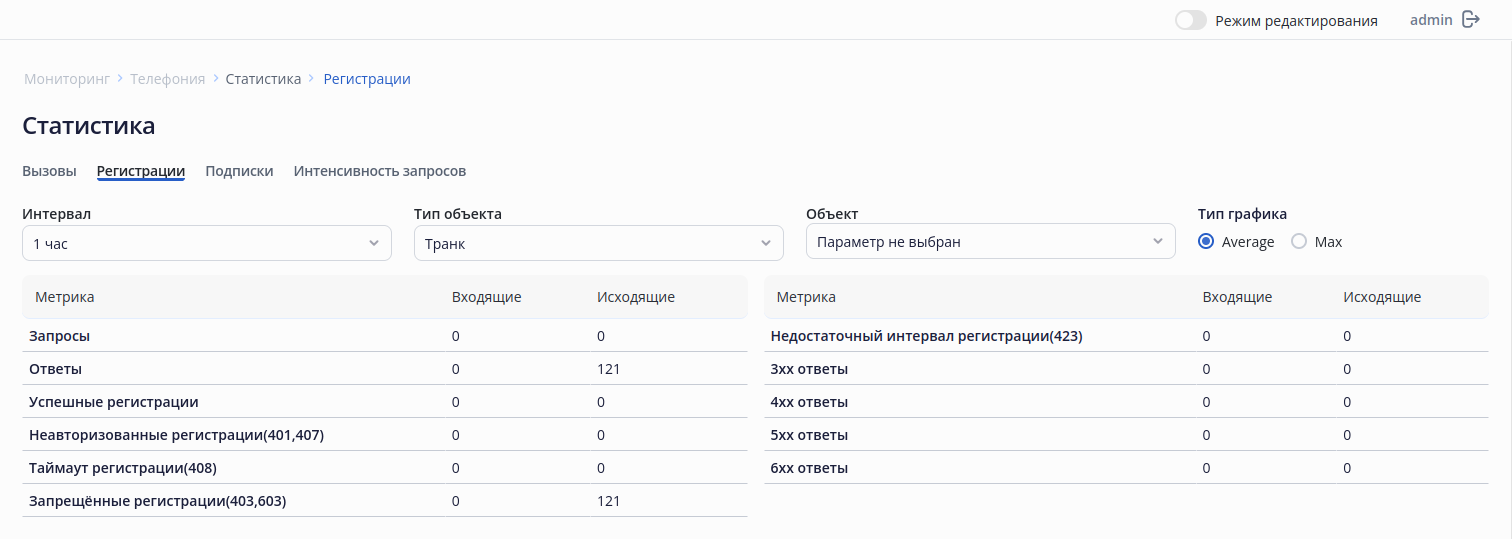Click the chevron arrow in the Интервал dropdown
The image size is (1512, 539).
[374, 242]
